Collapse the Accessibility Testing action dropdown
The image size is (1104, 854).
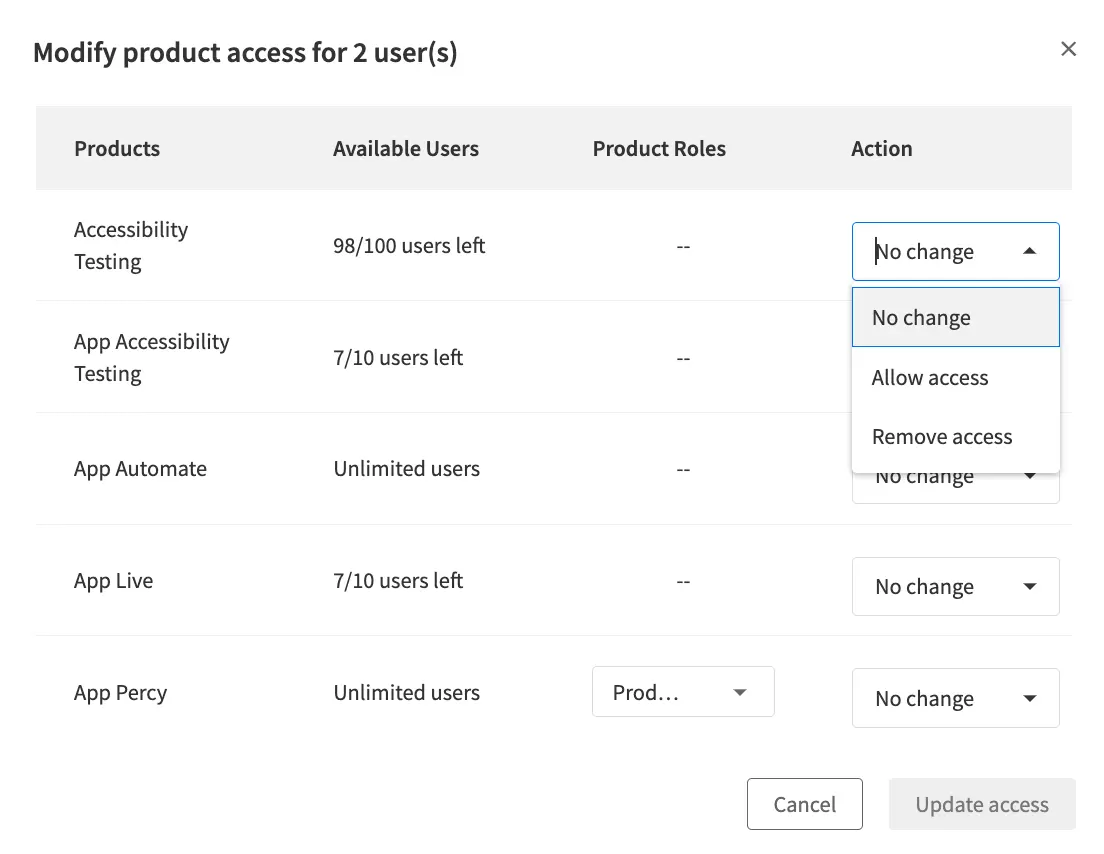click(x=1029, y=252)
